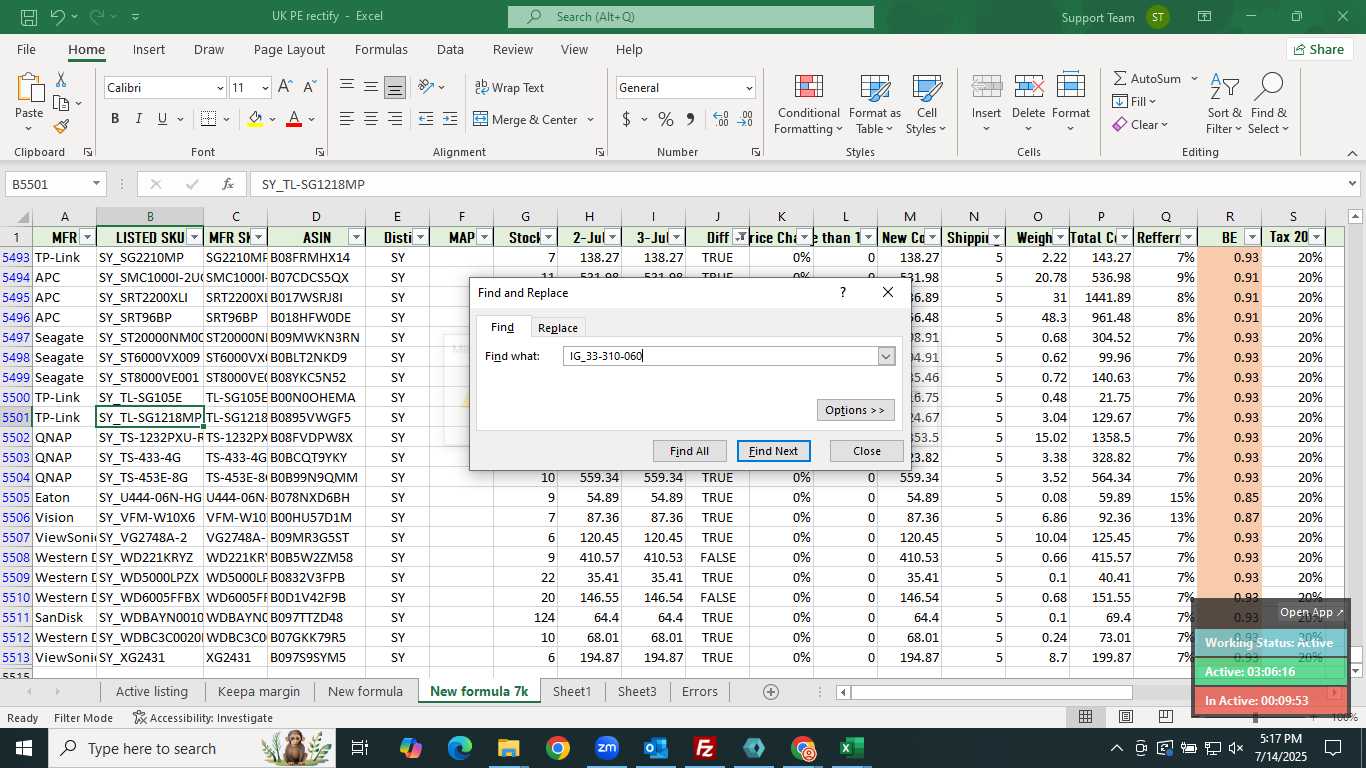Click the Format Painter brush icon

61,126
